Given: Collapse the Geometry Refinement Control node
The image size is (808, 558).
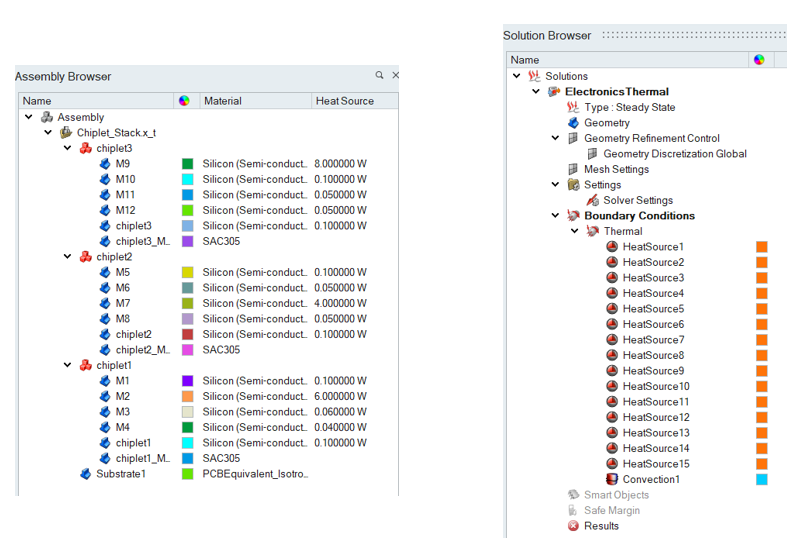Looking at the screenshot, I should 556,139.
